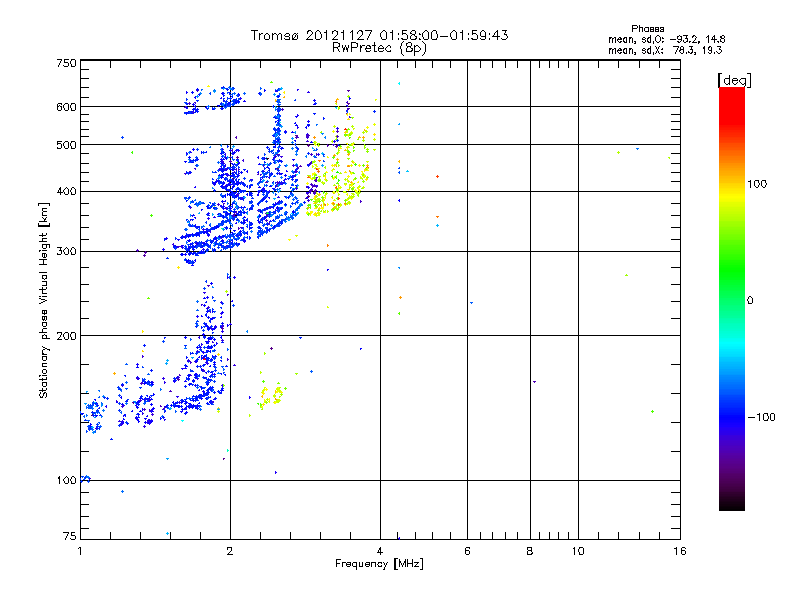
Task: Click the dense blue trace near 2 MHz, 400 km
Action: coord(232,196)
